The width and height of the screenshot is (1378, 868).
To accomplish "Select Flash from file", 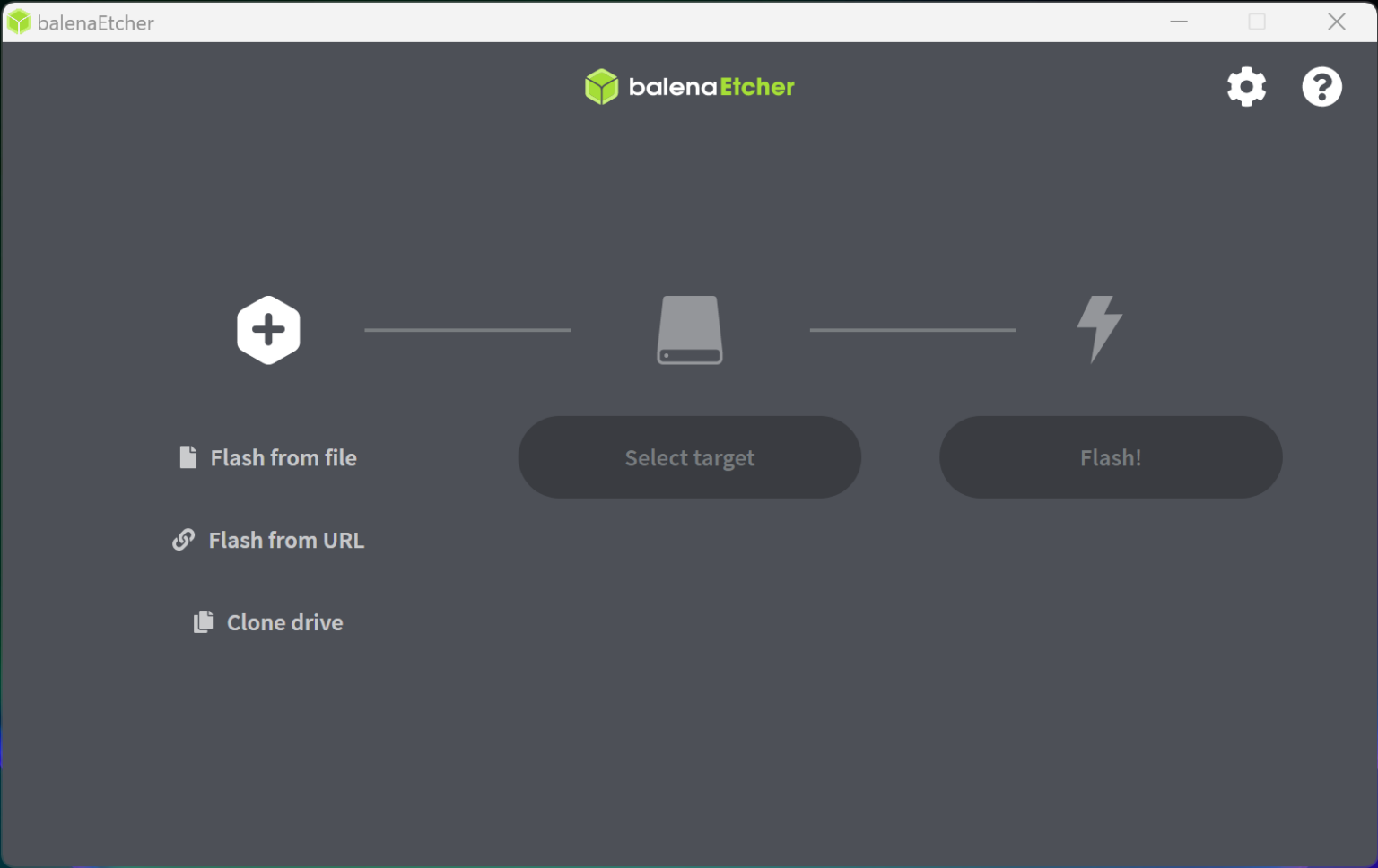I will click(283, 457).
